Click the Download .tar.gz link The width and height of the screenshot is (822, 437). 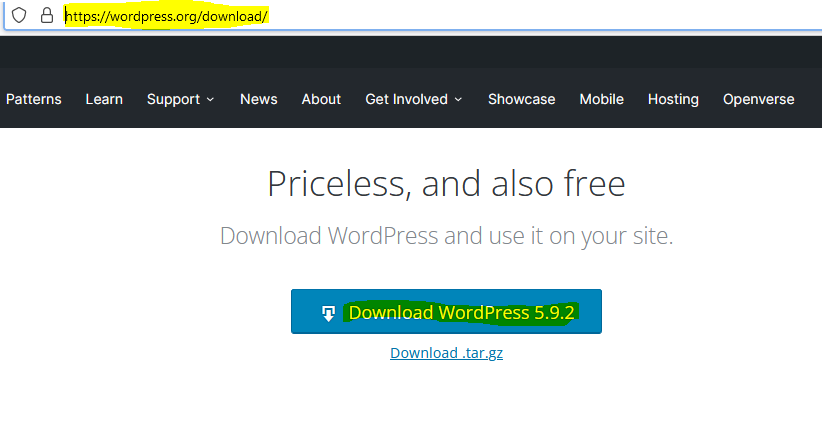pyautogui.click(x=446, y=353)
